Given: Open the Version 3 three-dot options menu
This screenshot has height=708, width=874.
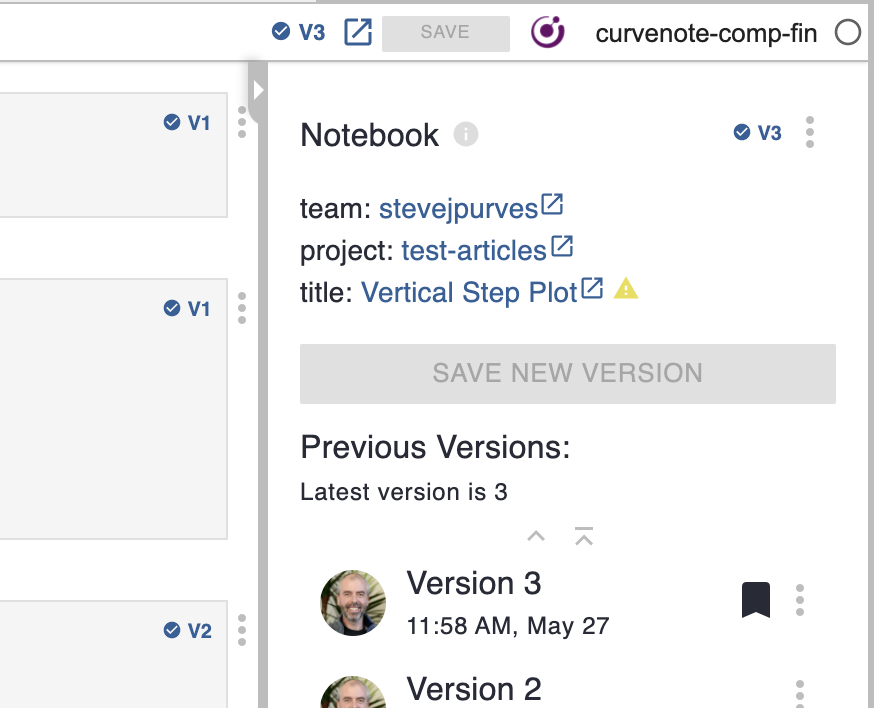Looking at the screenshot, I should click(800, 600).
